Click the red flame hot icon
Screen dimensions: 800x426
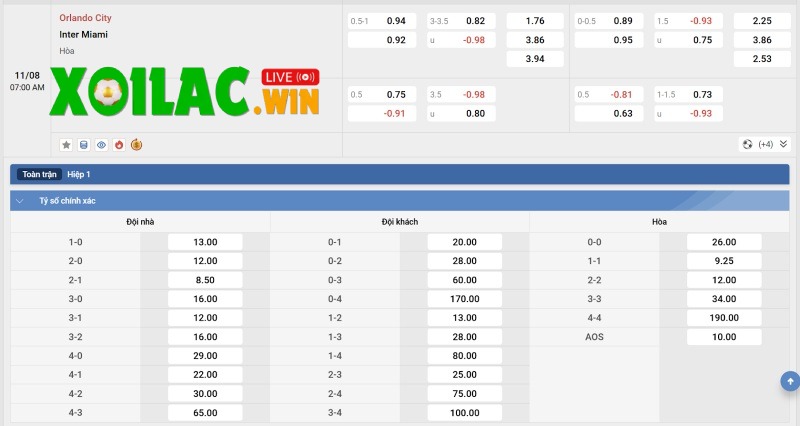(119, 144)
